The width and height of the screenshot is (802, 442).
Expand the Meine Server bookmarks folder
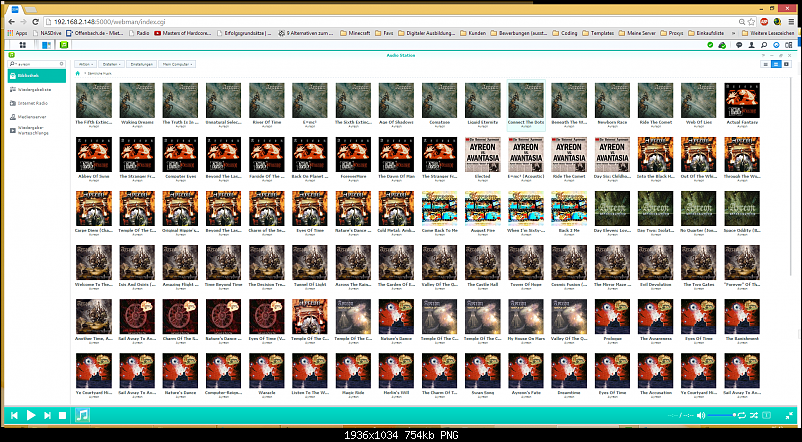click(637, 33)
